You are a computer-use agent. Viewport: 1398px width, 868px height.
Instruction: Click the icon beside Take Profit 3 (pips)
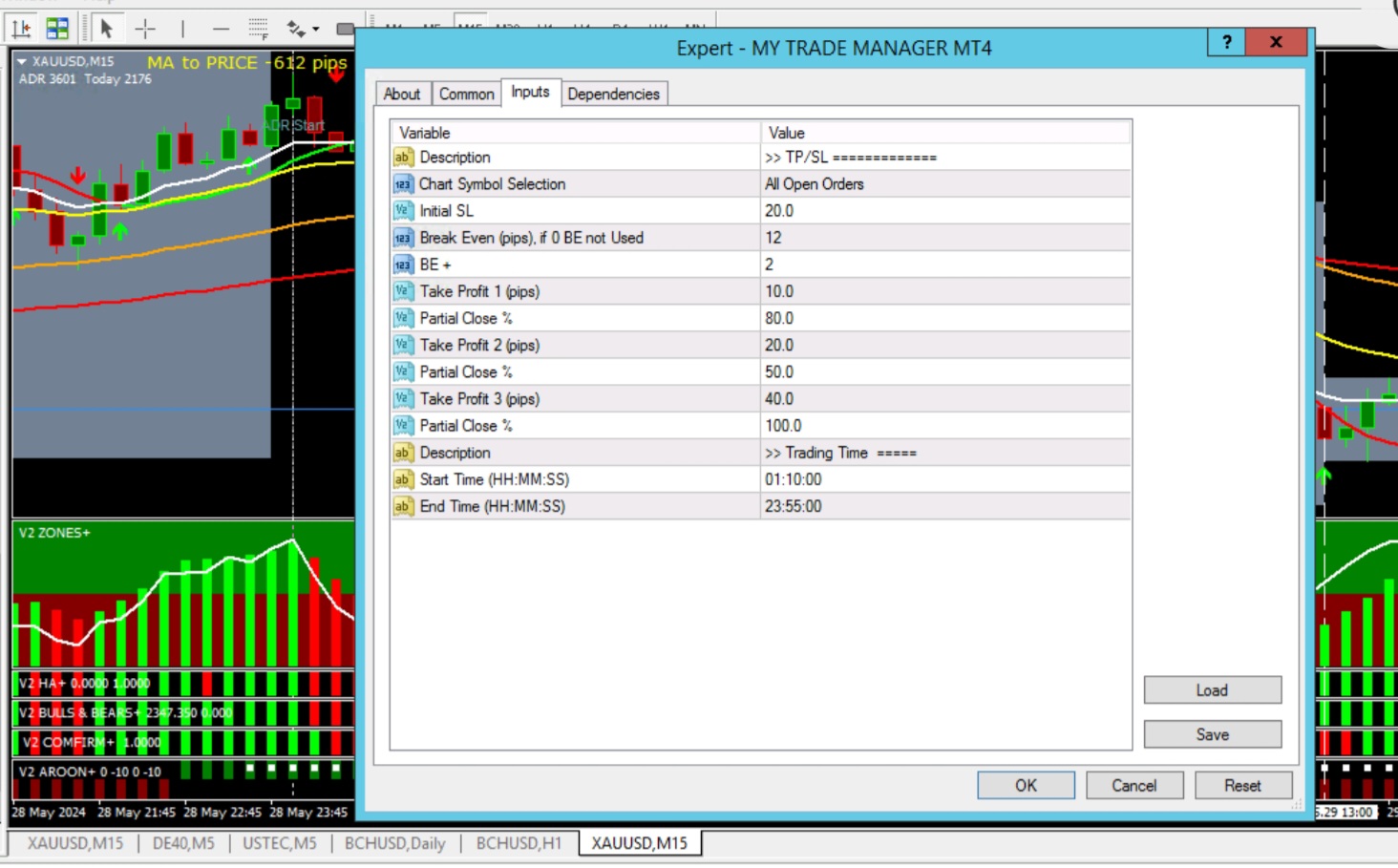click(403, 398)
